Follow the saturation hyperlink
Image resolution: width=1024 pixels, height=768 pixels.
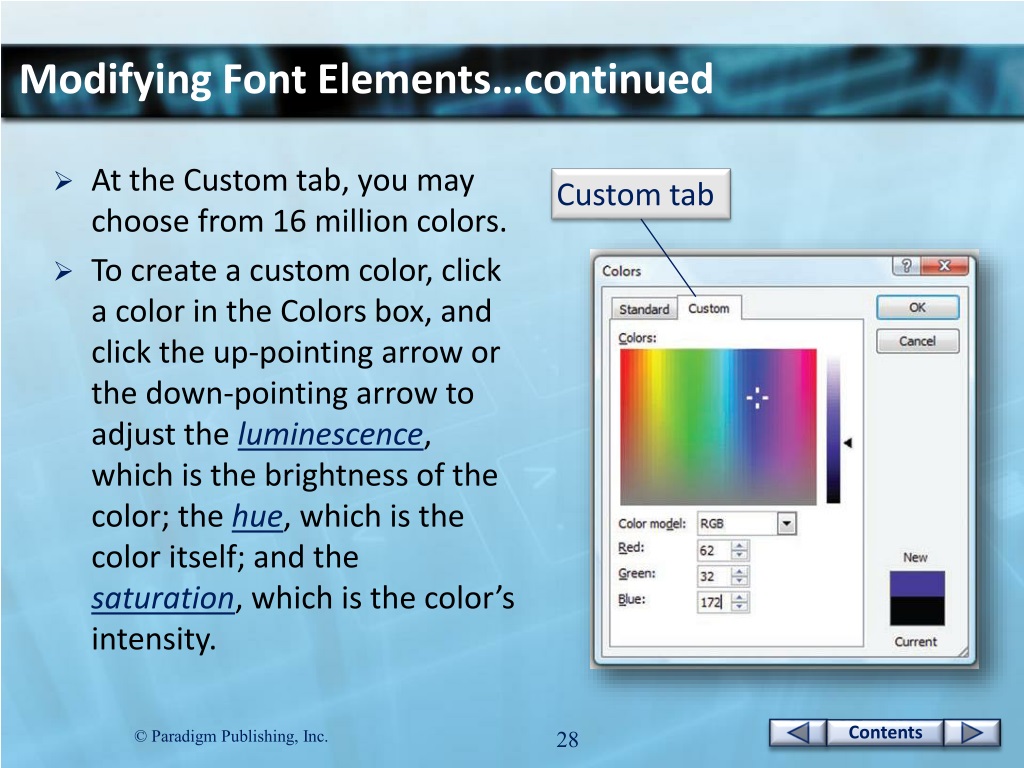click(x=163, y=598)
